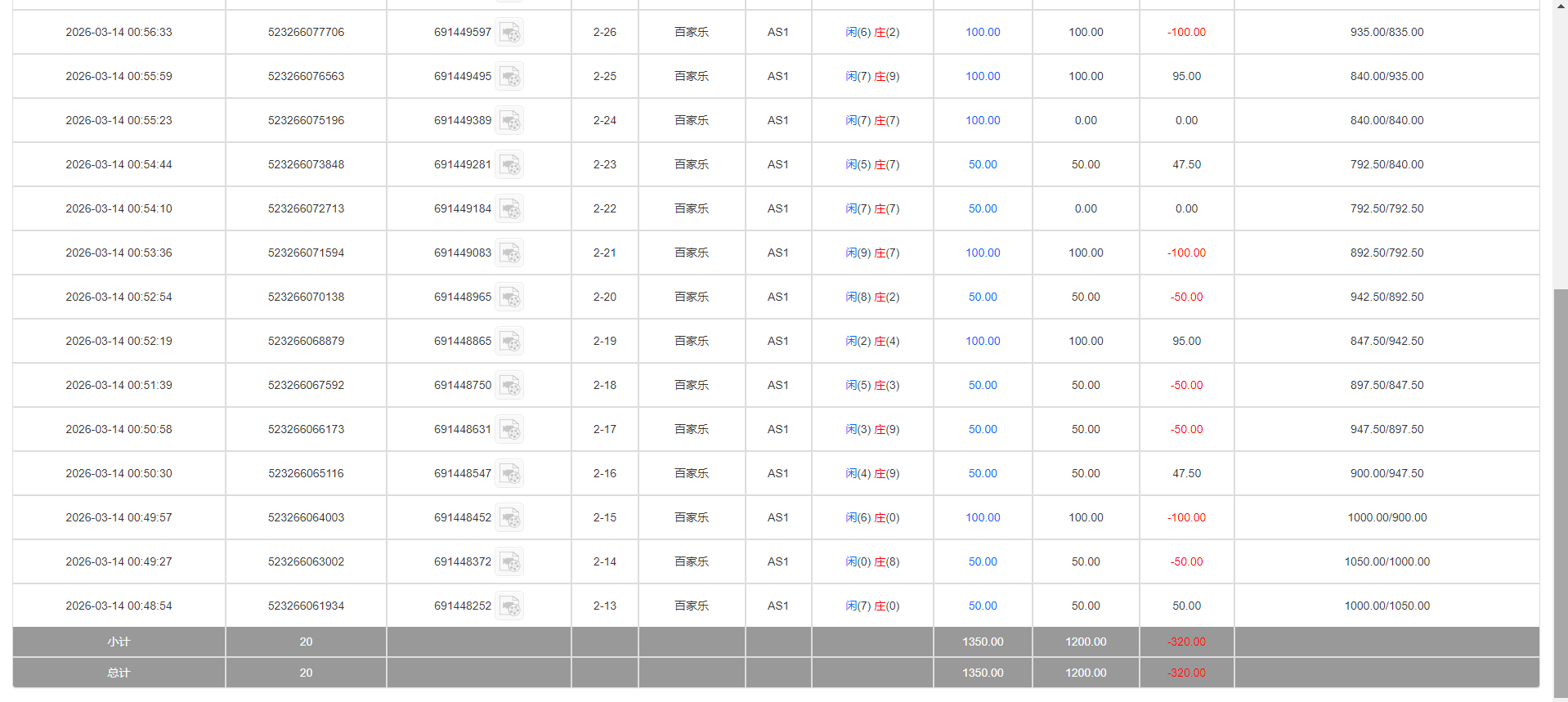The height and width of the screenshot is (702, 1568).
Task: Click the 100.00 bet link in round 2-26
Action: click(982, 33)
